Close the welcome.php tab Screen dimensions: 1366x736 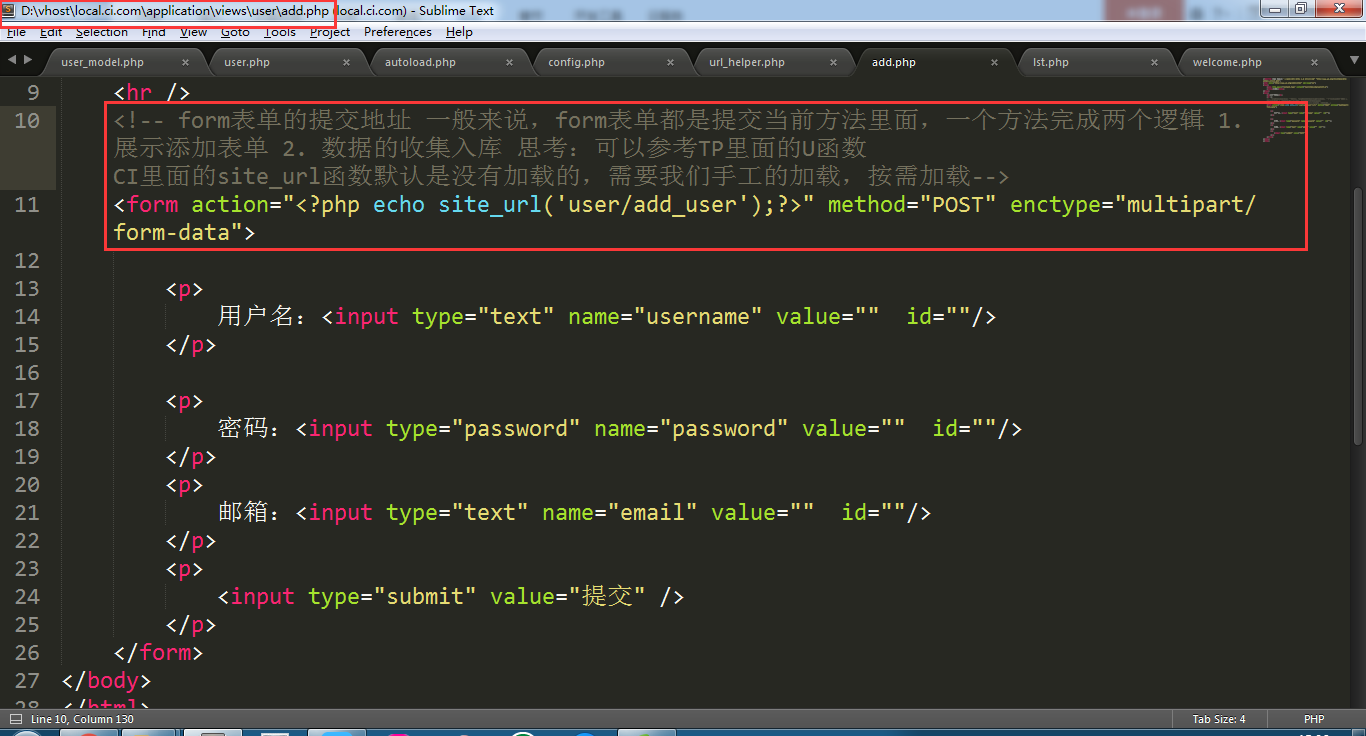coord(1317,62)
